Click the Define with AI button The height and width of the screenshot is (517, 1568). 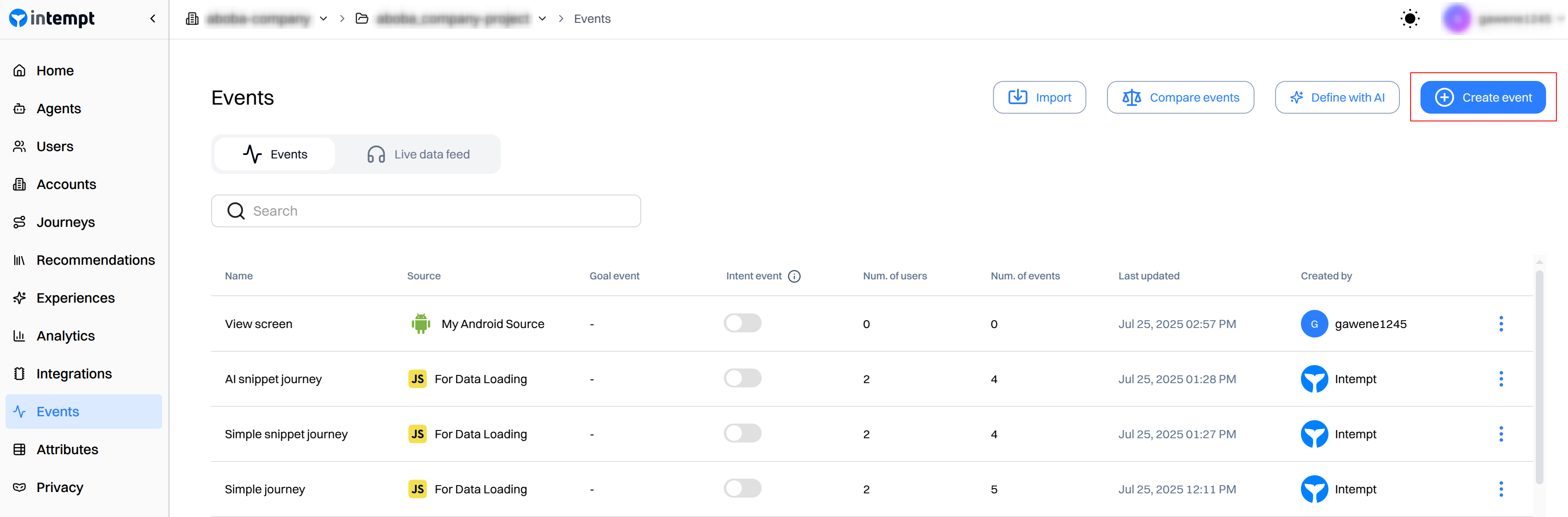[x=1337, y=97]
